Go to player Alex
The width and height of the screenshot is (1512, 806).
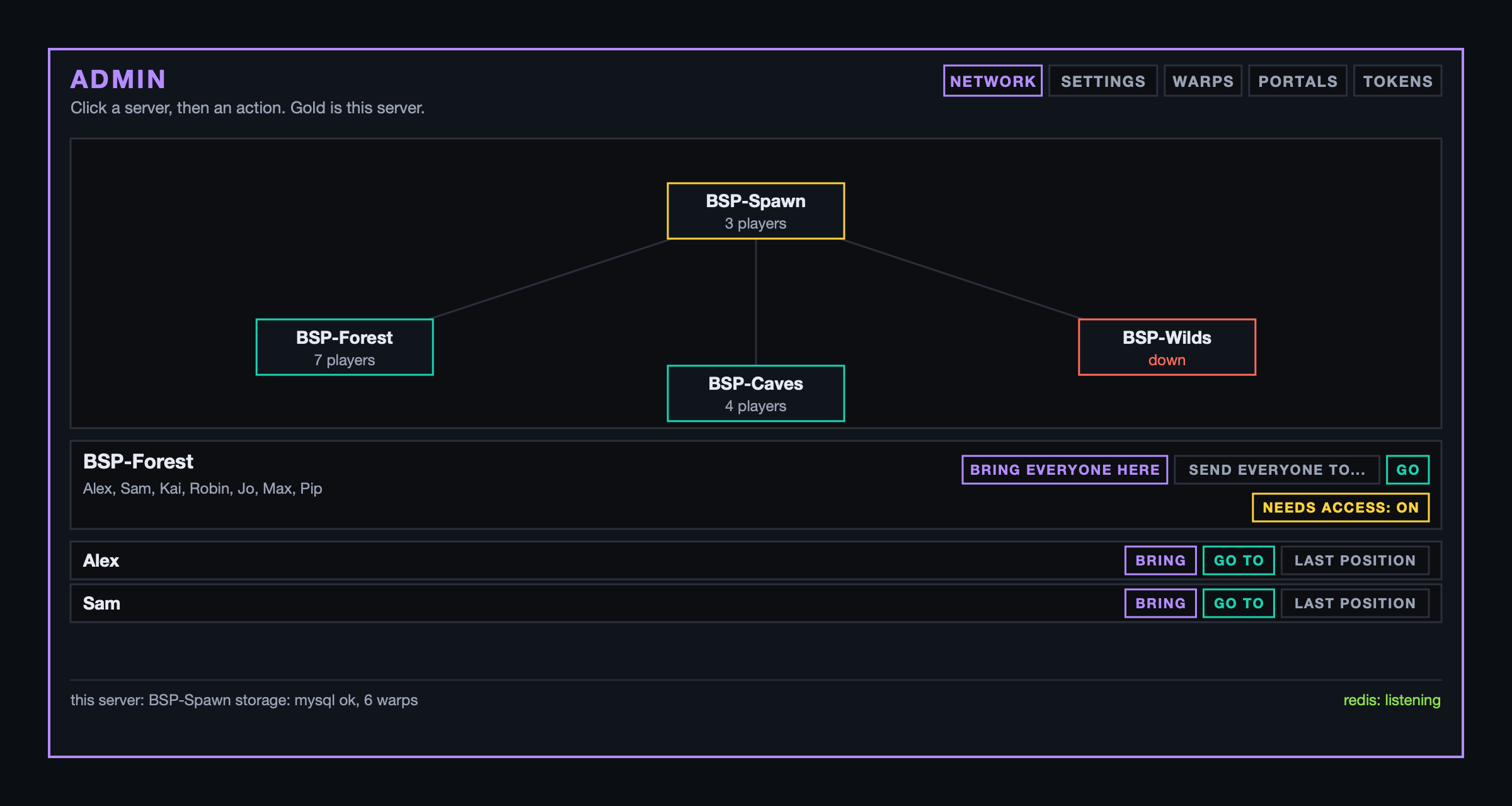click(x=1239, y=560)
